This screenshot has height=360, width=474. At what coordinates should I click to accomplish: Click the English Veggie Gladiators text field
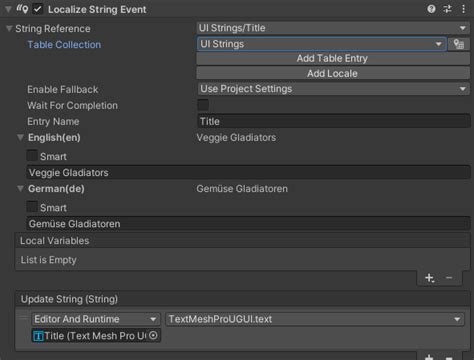[248, 173]
